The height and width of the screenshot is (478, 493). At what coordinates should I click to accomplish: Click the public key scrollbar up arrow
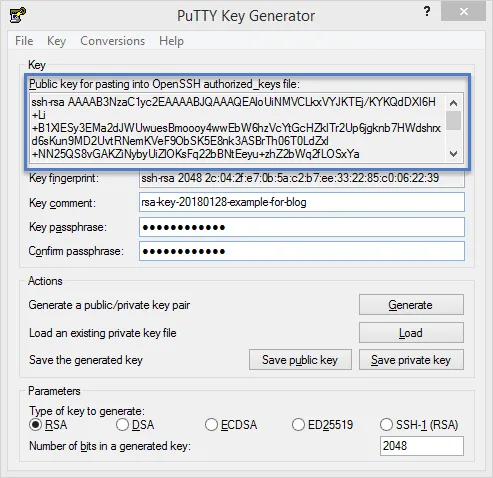click(x=453, y=103)
